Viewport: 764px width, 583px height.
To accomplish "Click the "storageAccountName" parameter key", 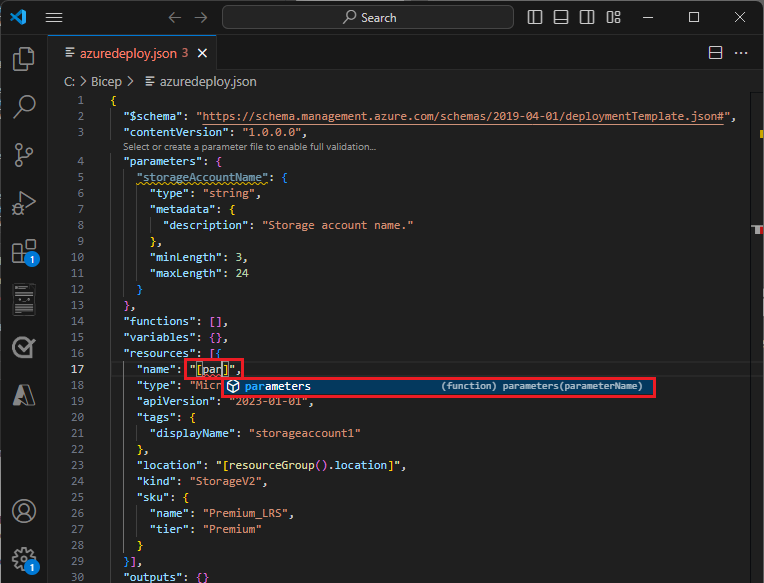I will [x=202, y=177].
